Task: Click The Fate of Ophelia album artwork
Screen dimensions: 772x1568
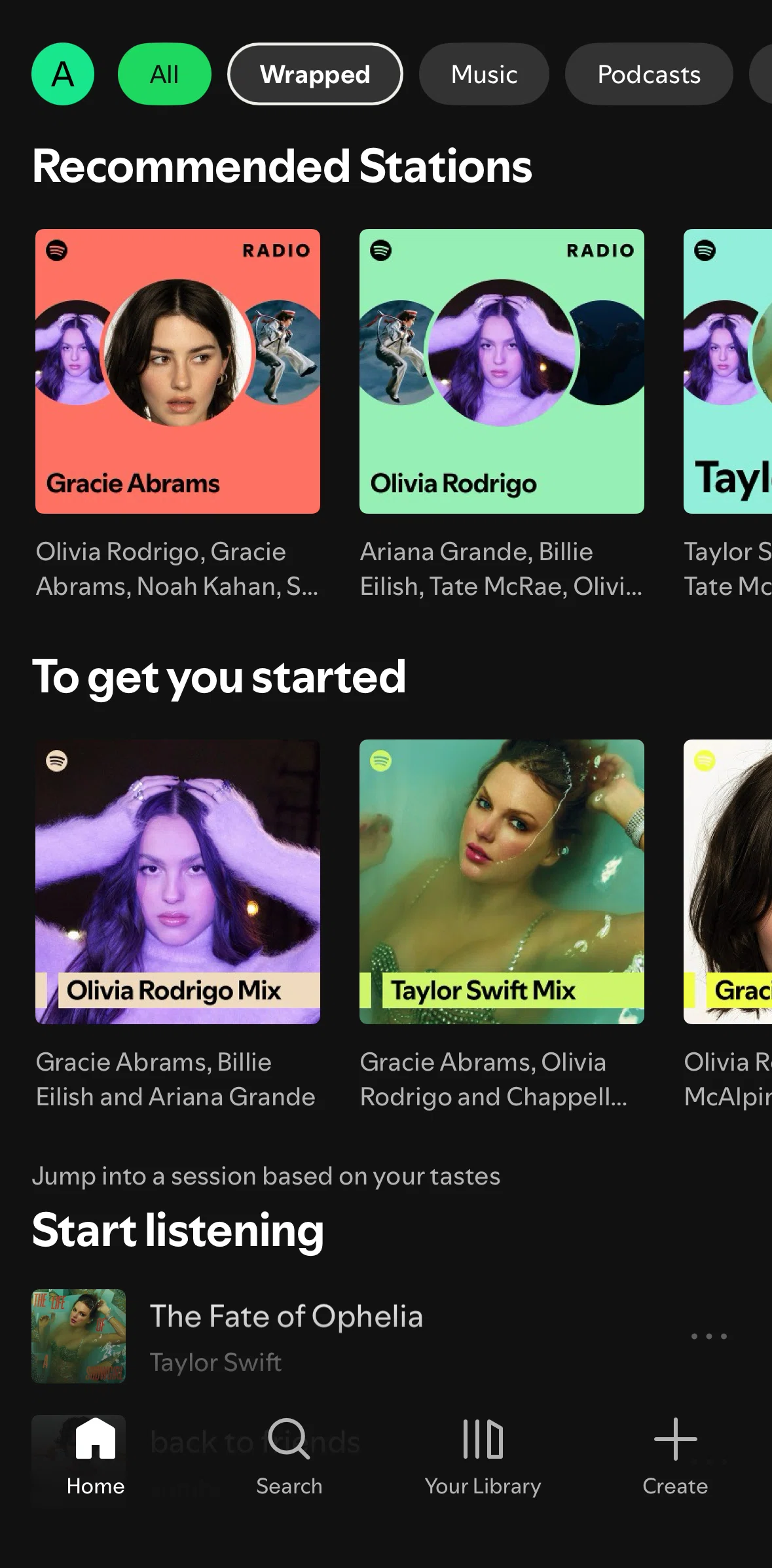Action: [x=79, y=1336]
